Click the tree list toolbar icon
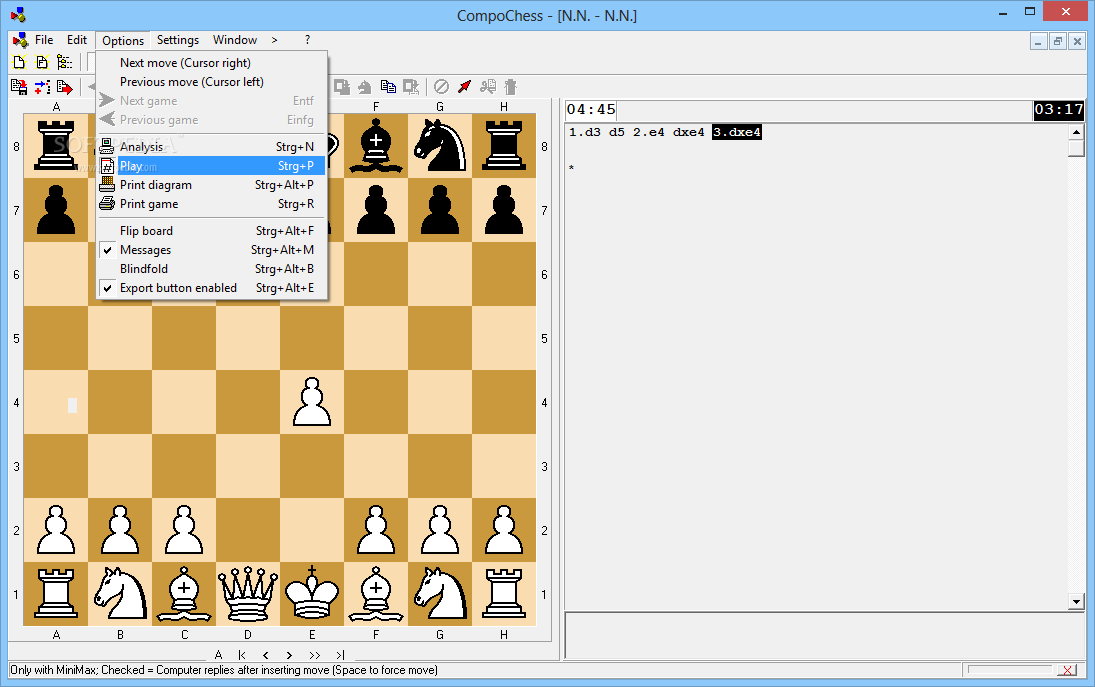 [x=64, y=62]
